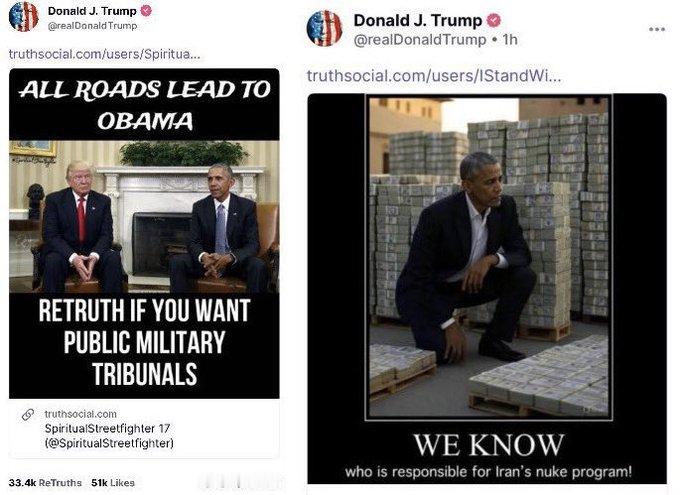Click the right post's @realDonaldTrump handle
Screen dimensions: 680x495
419,40
